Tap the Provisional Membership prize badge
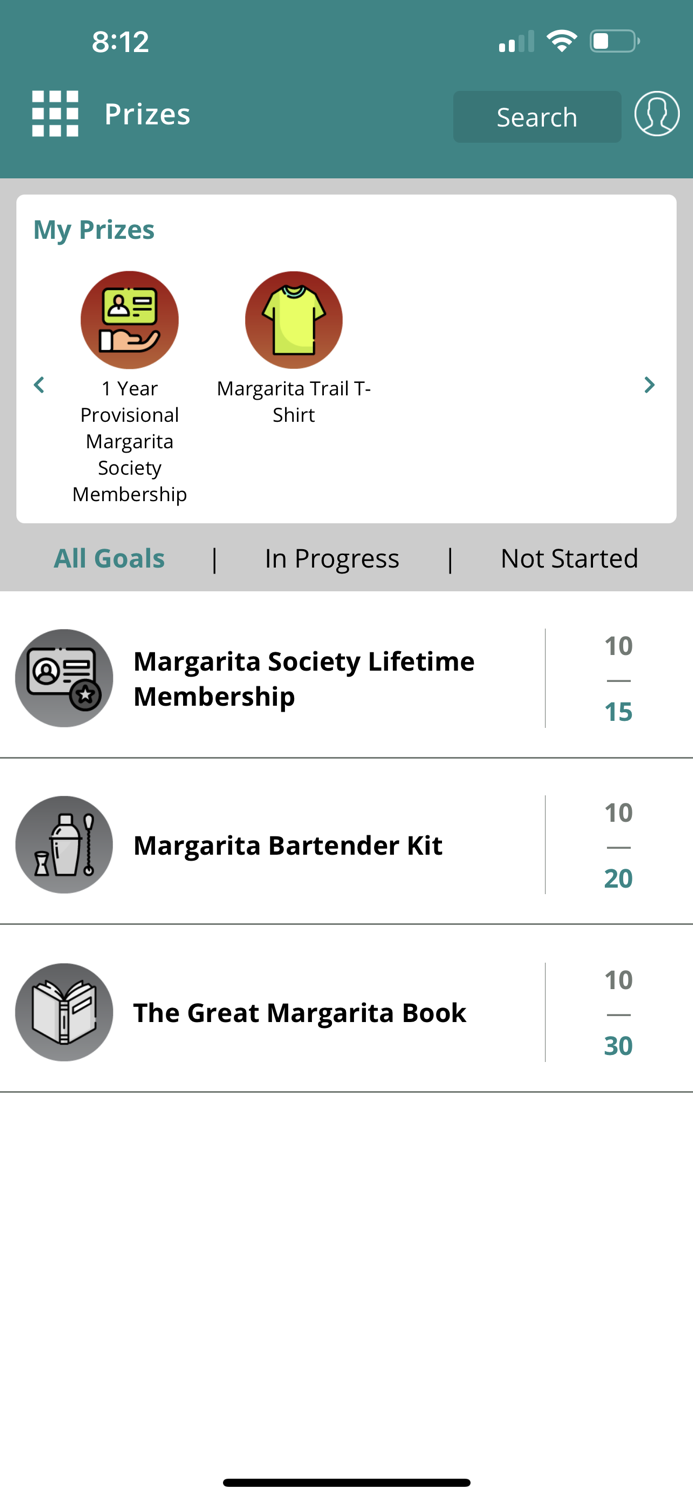Image resolution: width=693 pixels, height=1500 pixels. click(x=130, y=320)
